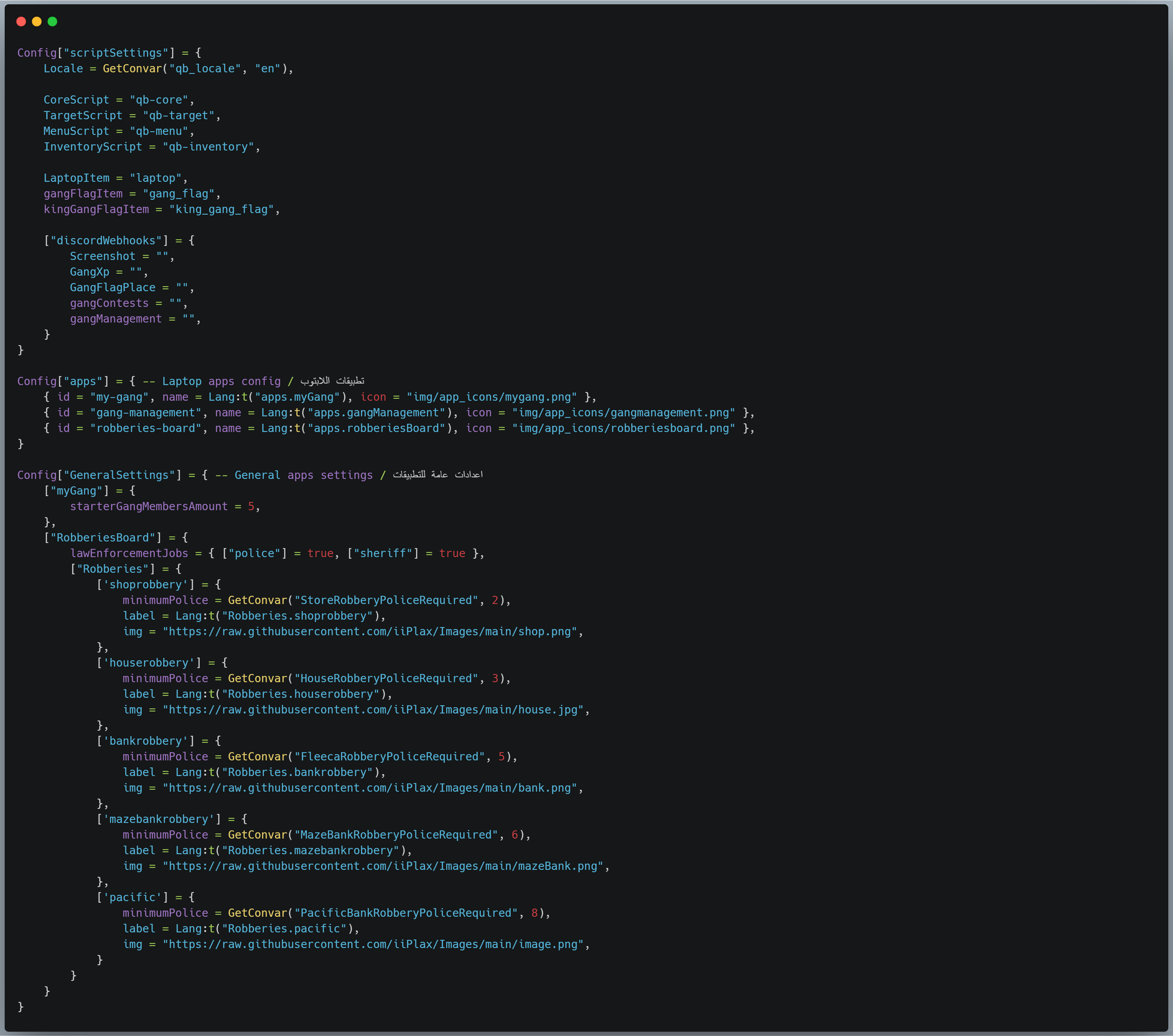1173x1036 pixels.
Task: Click the red close window dot
Action: point(21,22)
